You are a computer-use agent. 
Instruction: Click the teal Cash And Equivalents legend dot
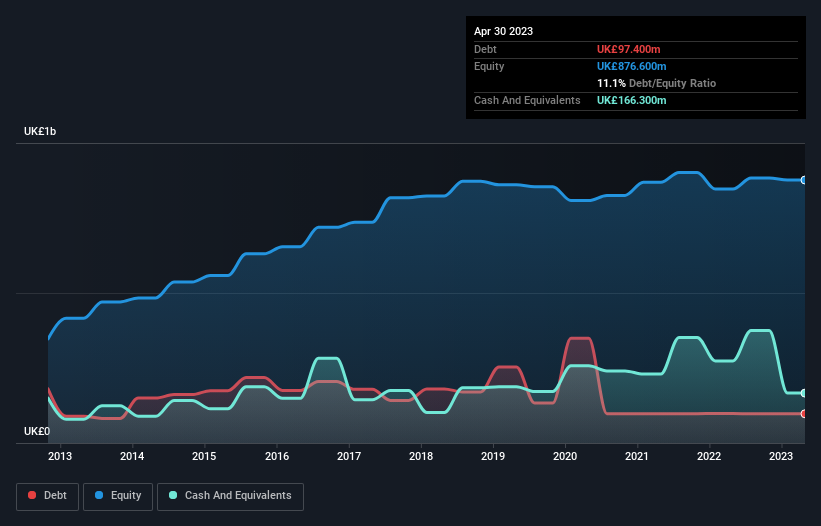[173, 495]
